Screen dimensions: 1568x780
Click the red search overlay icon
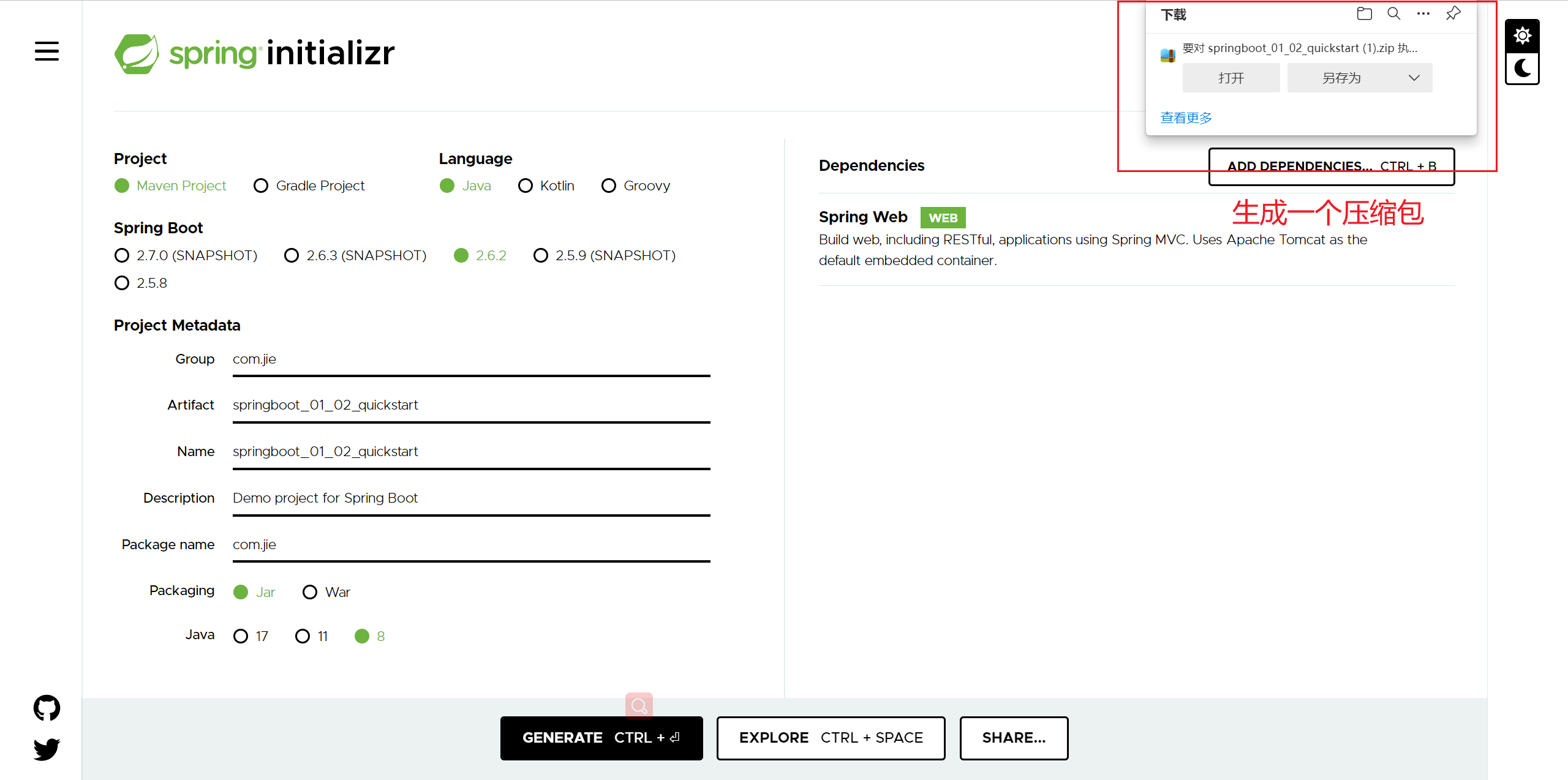(639, 705)
